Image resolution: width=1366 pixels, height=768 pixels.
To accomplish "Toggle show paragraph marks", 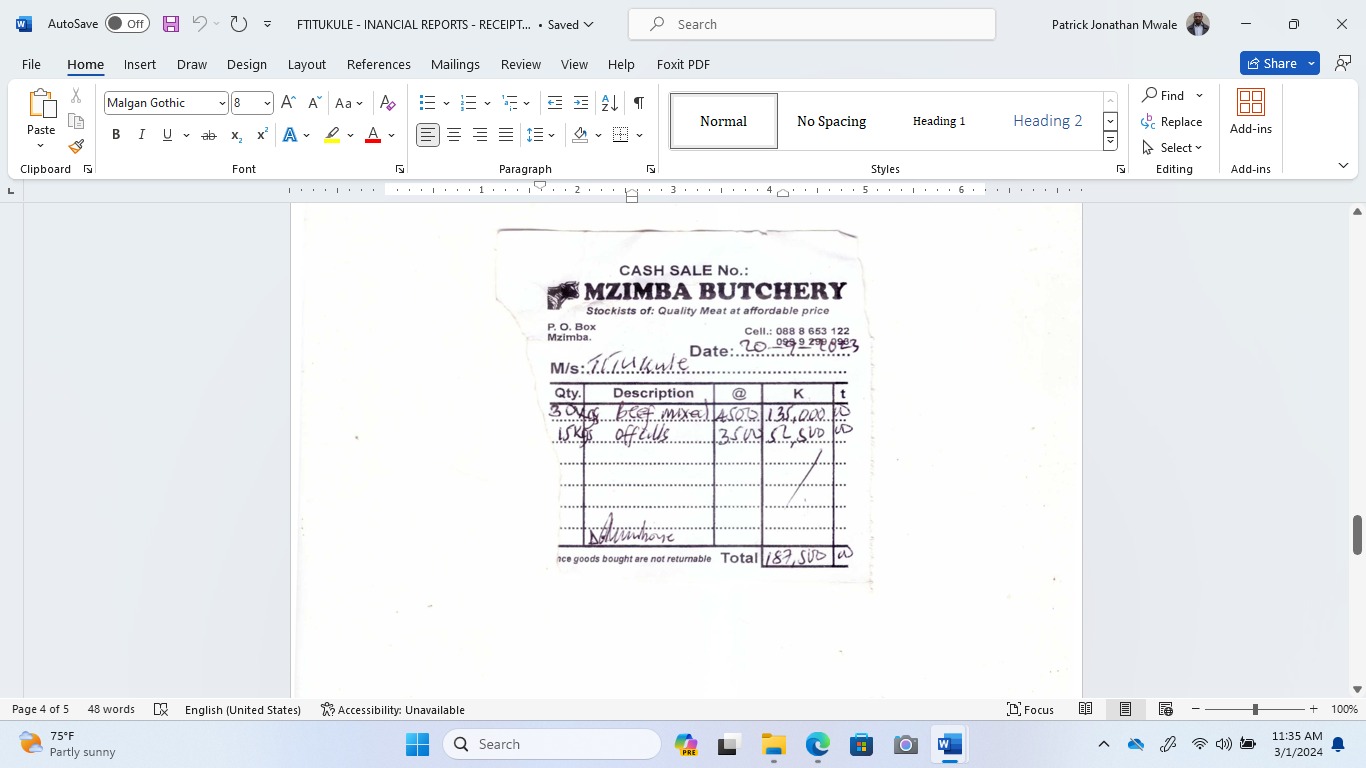I will click(x=638, y=103).
